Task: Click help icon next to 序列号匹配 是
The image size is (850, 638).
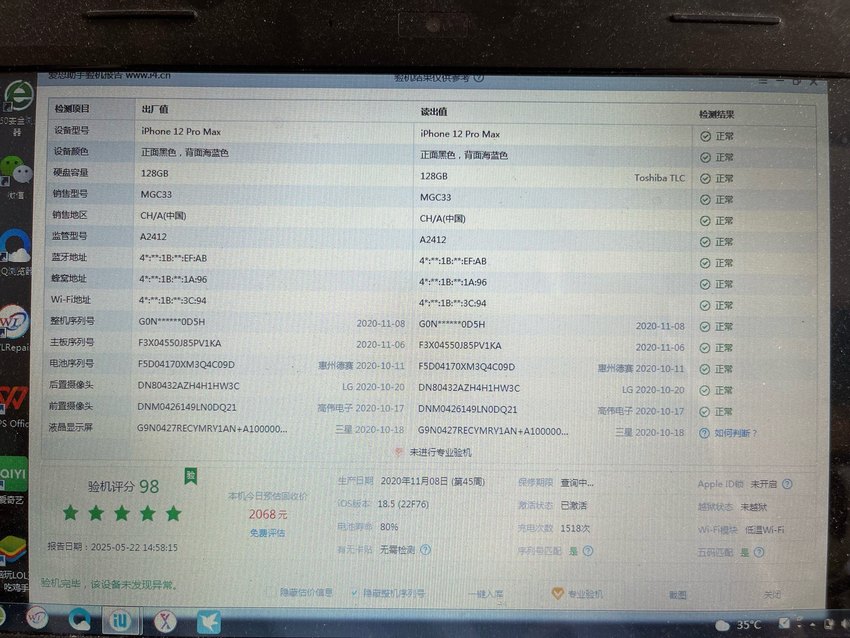Action: pos(588,551)
